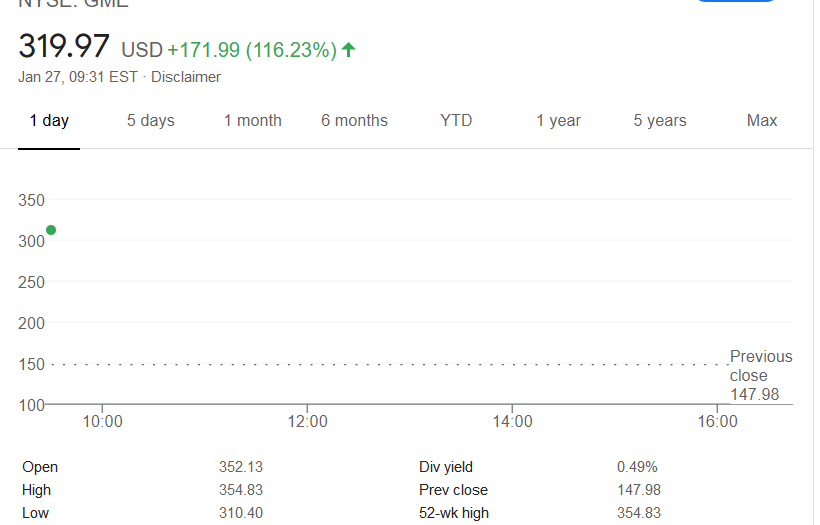Click the +171.99 (116.23%) price change
Image resolution: width=820 pixels, height=525 pixels.
(x=251, y=49)
